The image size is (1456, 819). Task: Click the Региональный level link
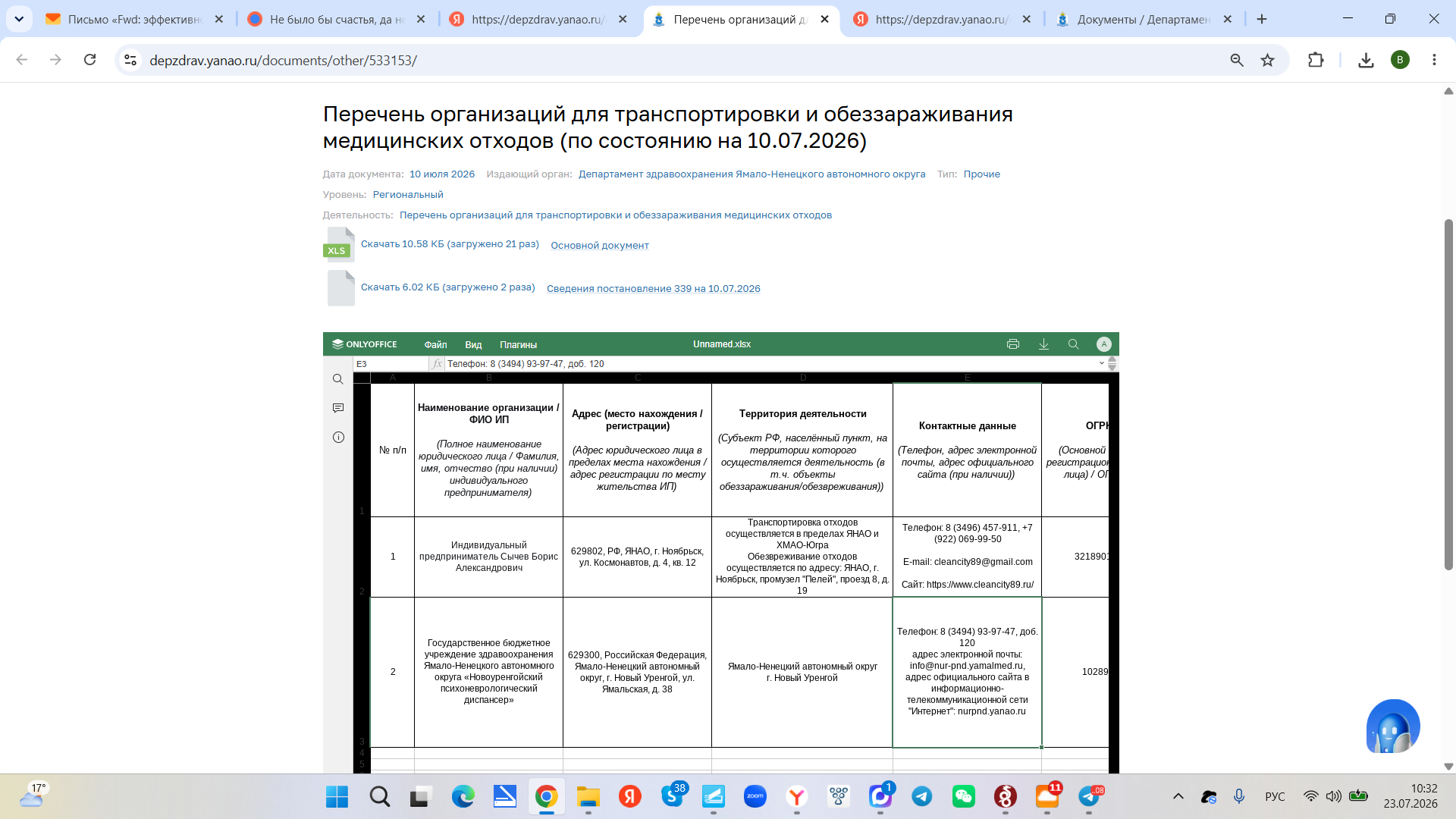408,195
